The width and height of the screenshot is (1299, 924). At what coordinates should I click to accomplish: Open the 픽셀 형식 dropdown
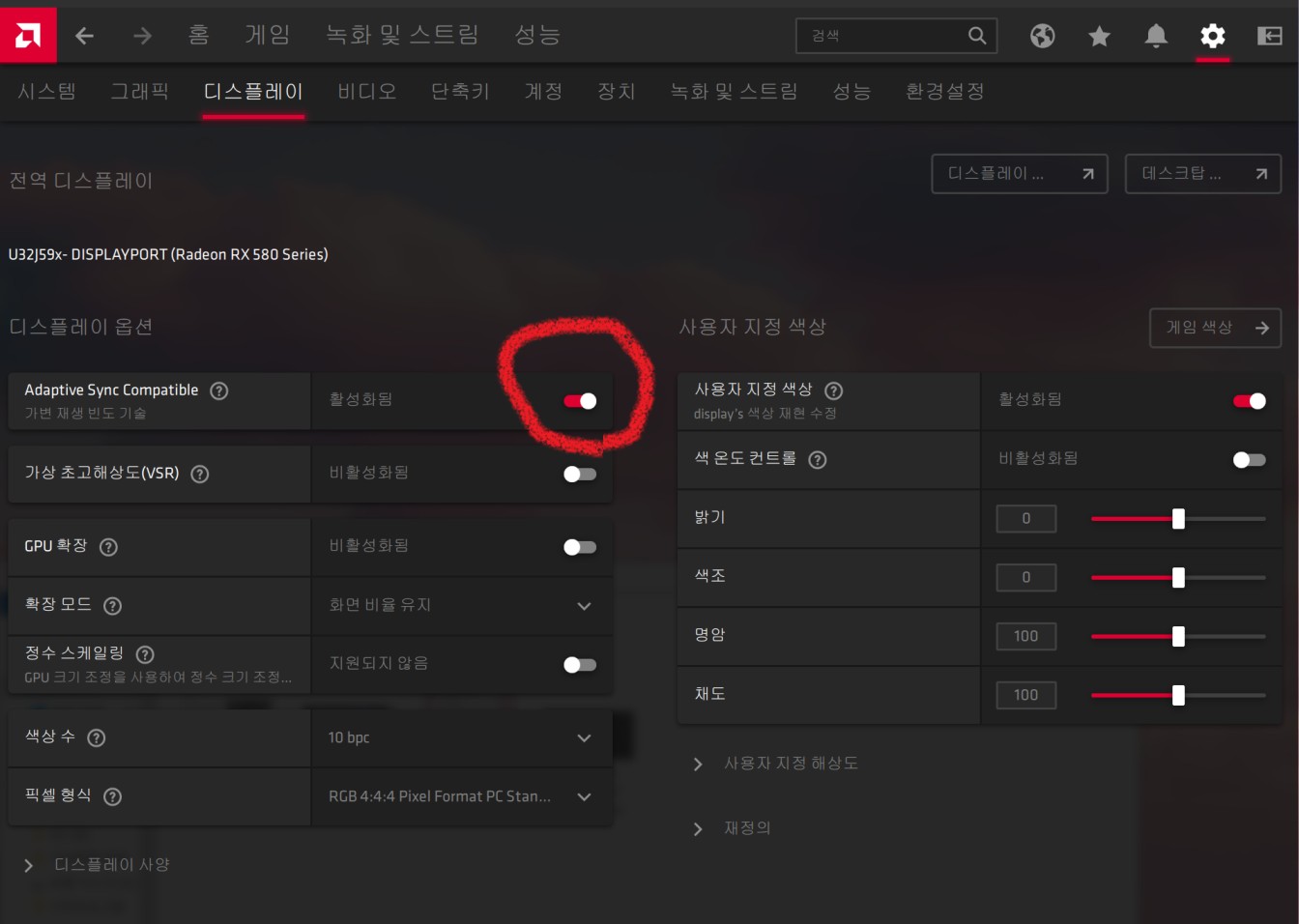[x=584, y=796]
